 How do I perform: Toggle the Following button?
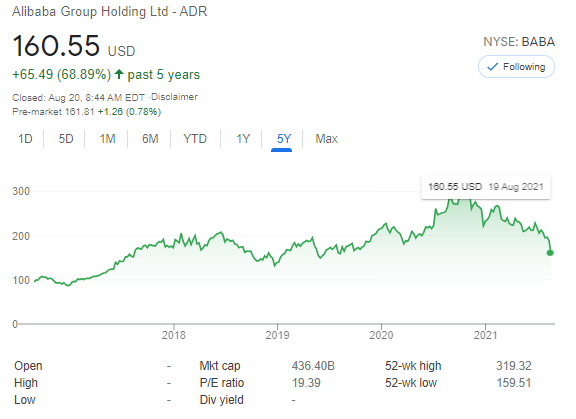(x=516, y=67)
